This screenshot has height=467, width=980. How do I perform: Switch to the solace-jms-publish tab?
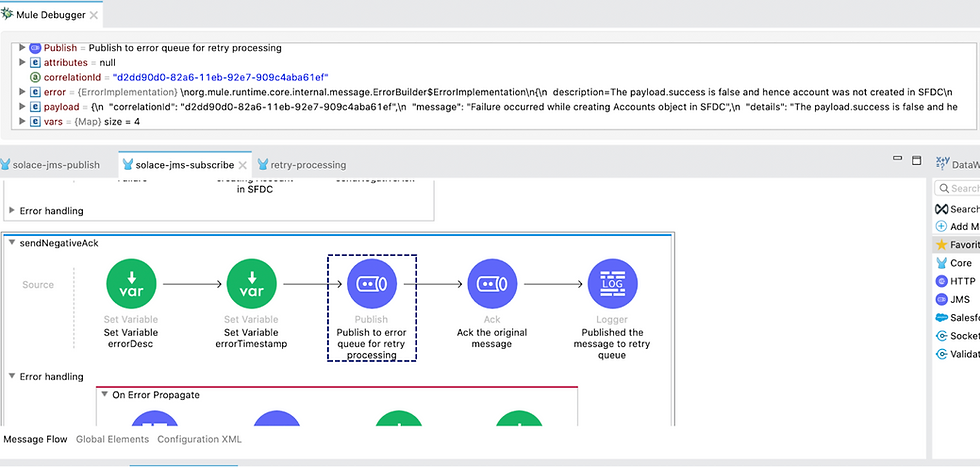coord(51,165)
